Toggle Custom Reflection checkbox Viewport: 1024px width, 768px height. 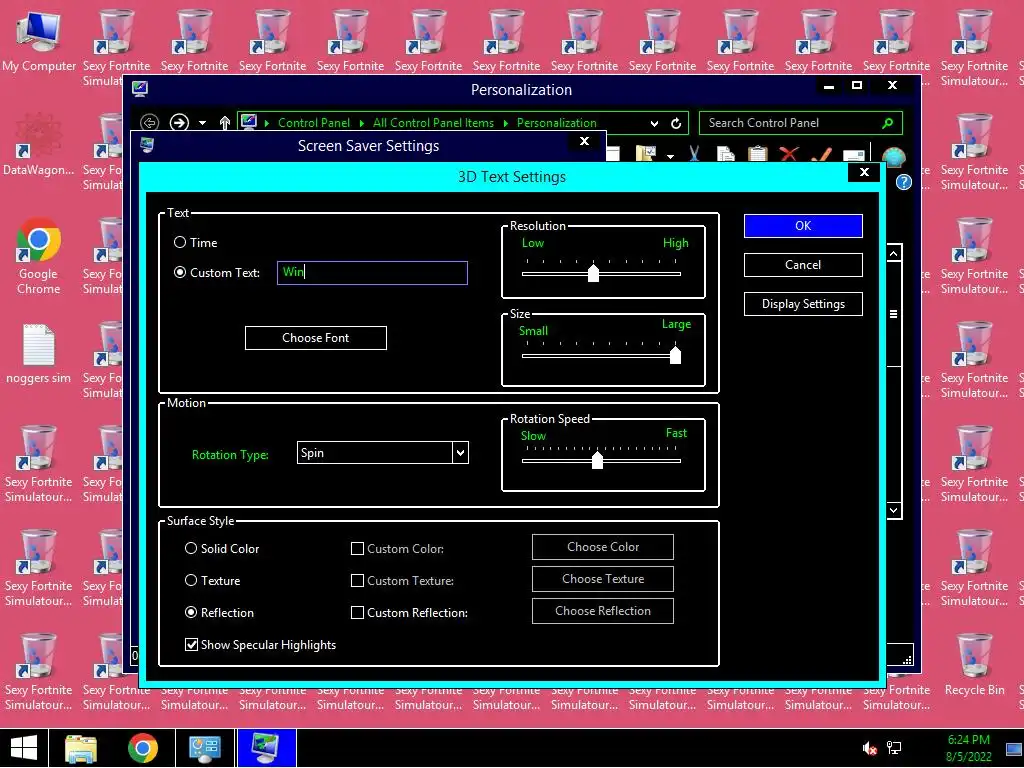(357, 613)
